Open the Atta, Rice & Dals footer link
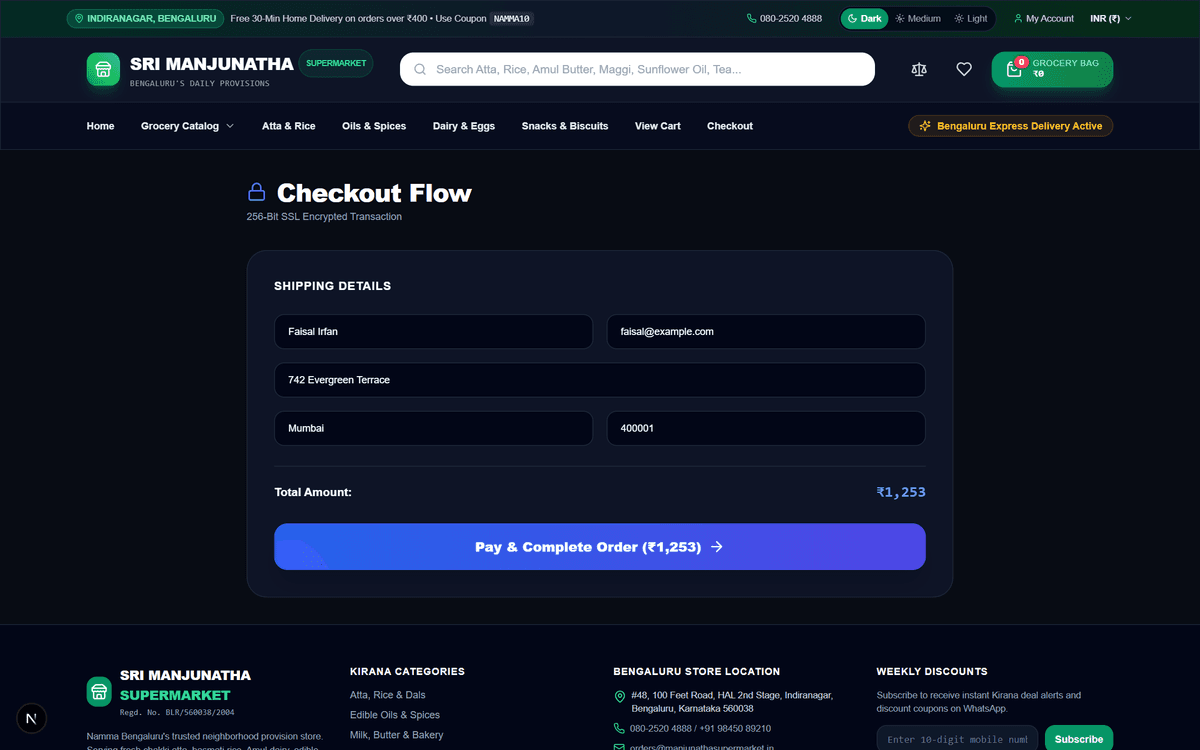Viewport: 1200px width, 750px height. tap(387, 695)
